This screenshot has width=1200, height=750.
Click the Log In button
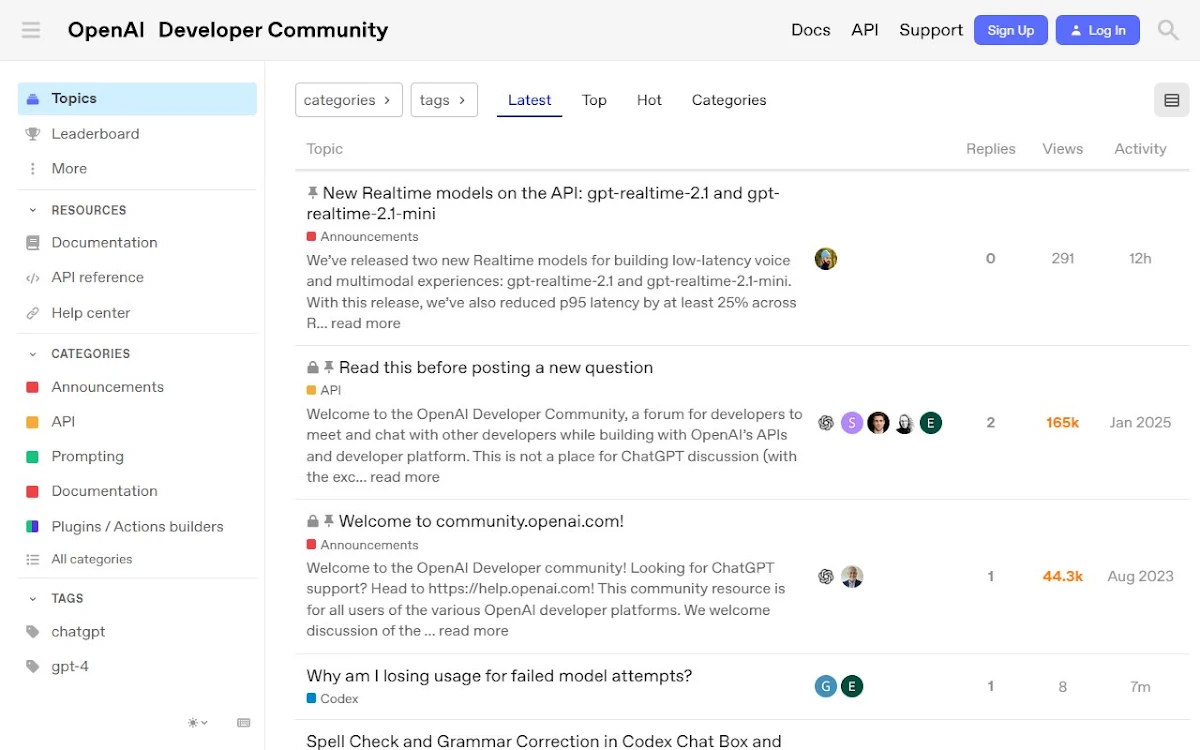pos(1098,30)
